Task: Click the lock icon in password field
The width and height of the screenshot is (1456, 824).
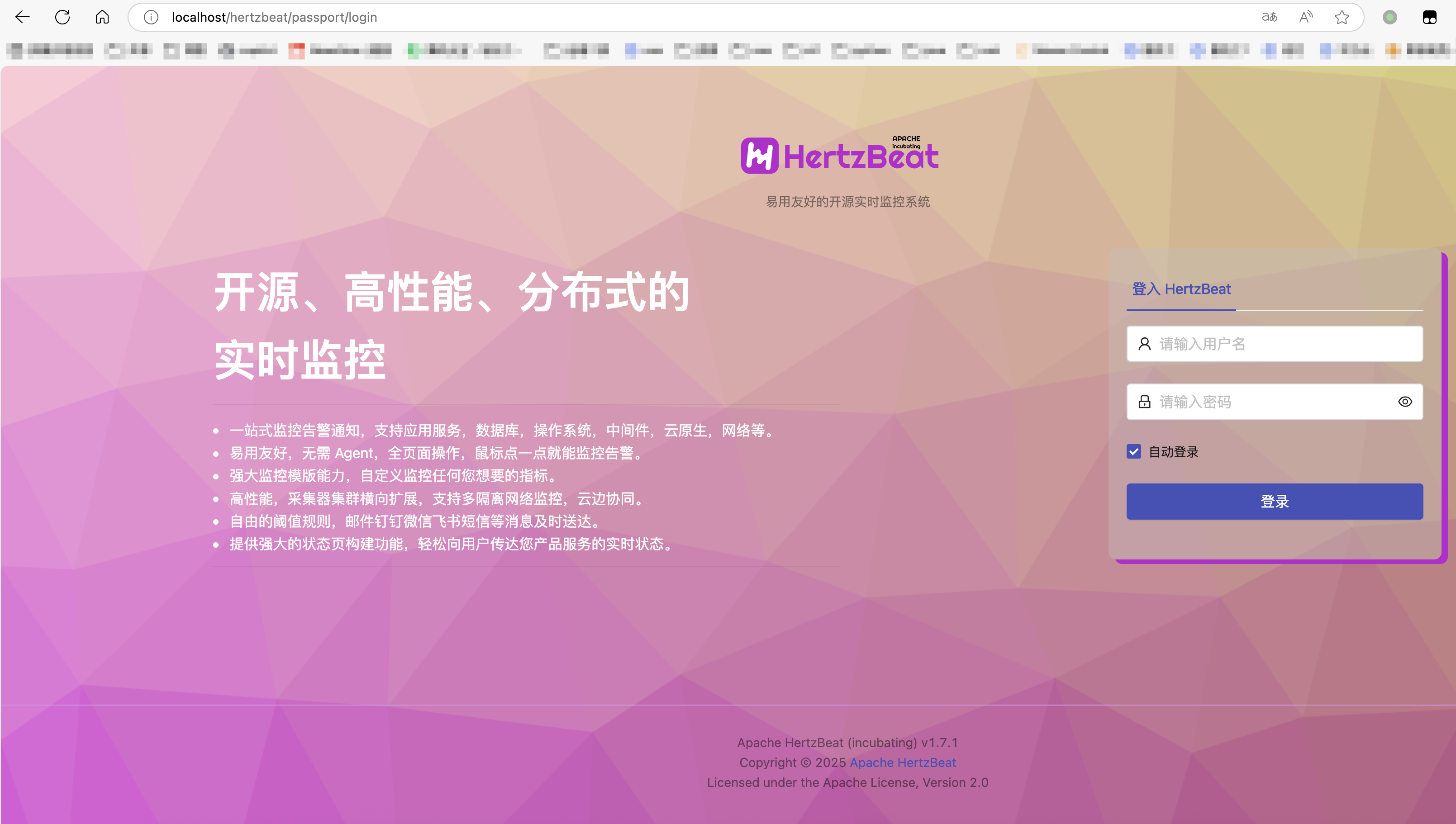Action: (1144, 401)
